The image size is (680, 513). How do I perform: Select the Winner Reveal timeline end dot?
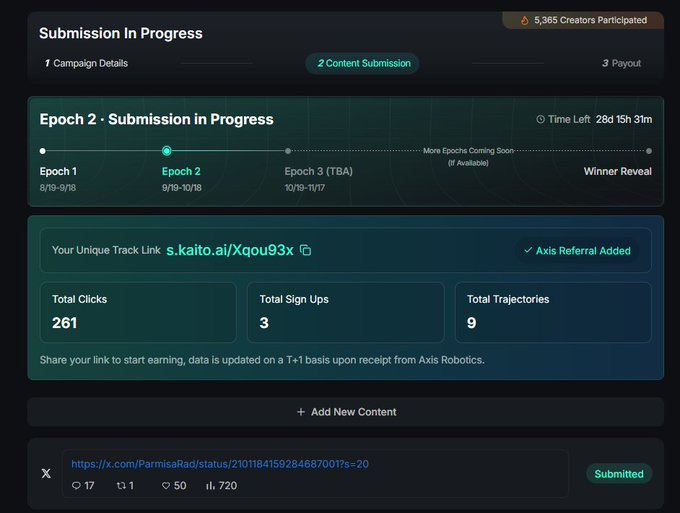coord(649,151)
